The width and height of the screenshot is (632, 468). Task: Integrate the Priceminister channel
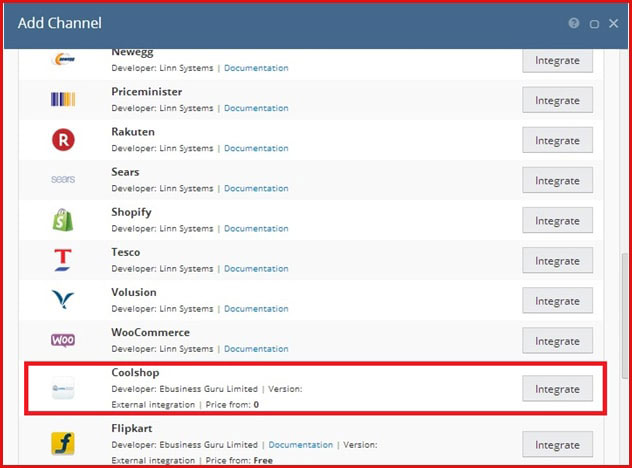coord(557,100)
